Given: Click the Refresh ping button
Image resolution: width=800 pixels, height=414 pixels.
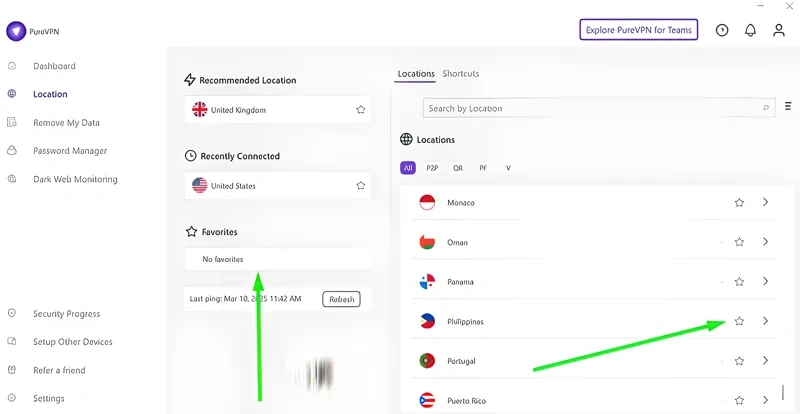Looking at the screenshot, I should click(x=341, y=299).
